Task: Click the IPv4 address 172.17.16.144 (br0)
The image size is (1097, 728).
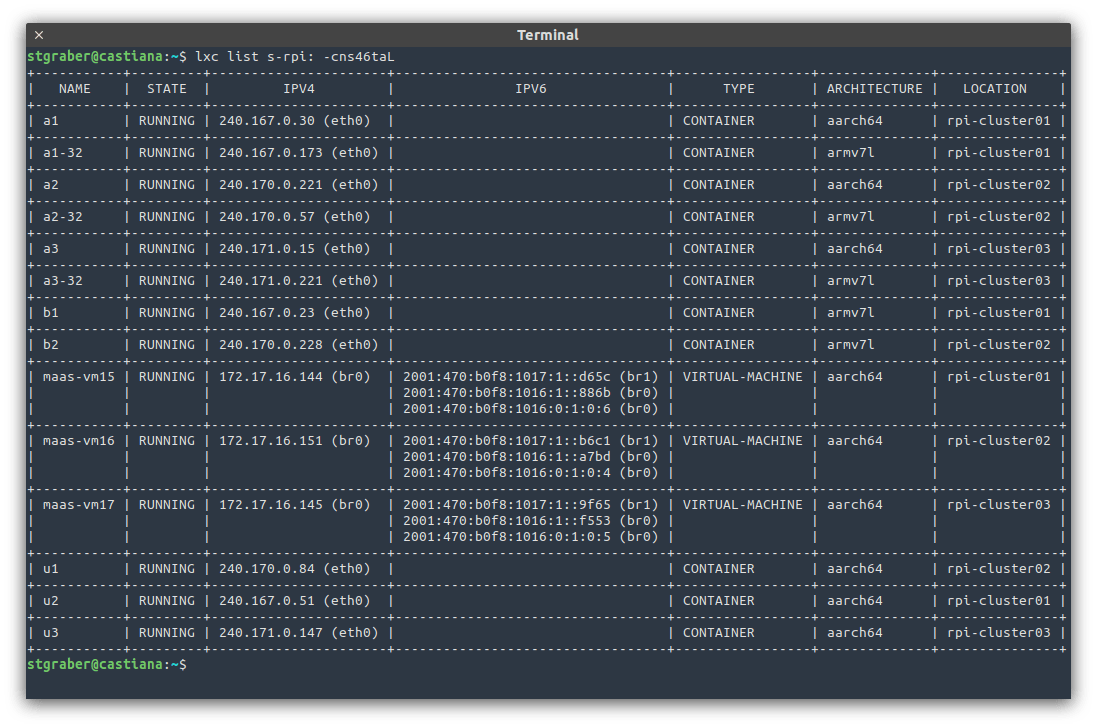Action: [295, 376]
